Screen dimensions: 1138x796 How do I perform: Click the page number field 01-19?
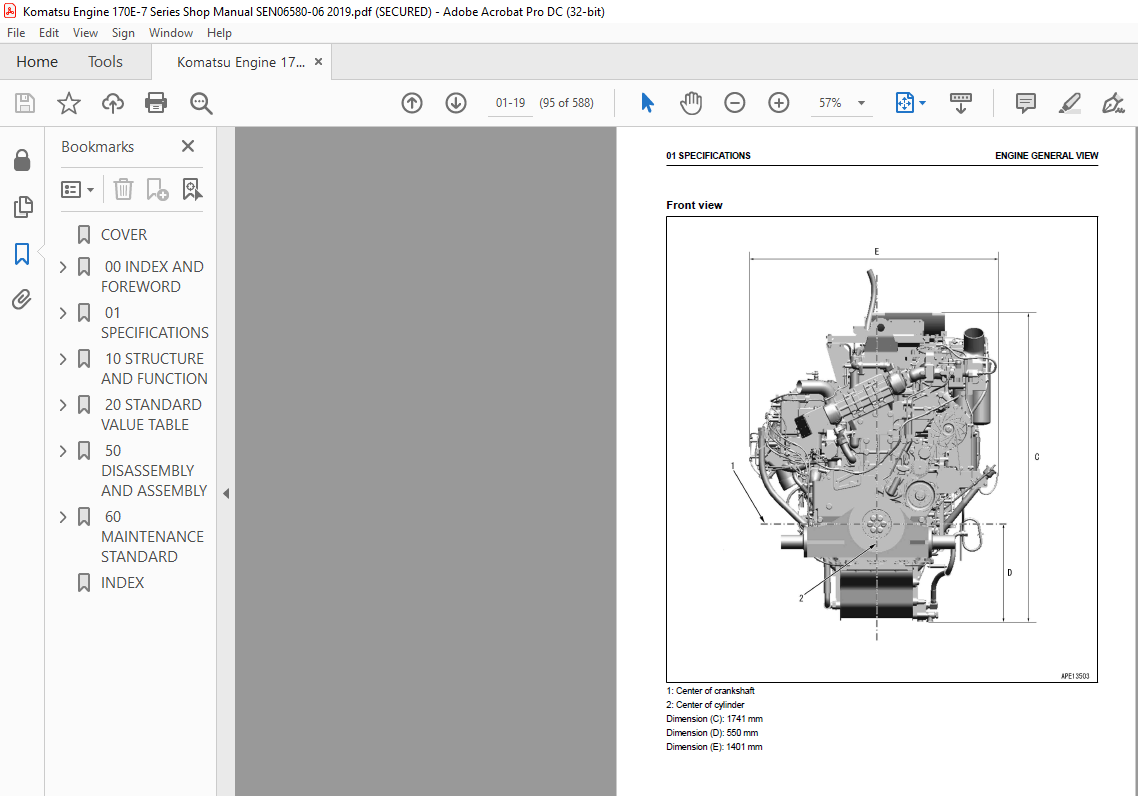click(x=510, y=103)
